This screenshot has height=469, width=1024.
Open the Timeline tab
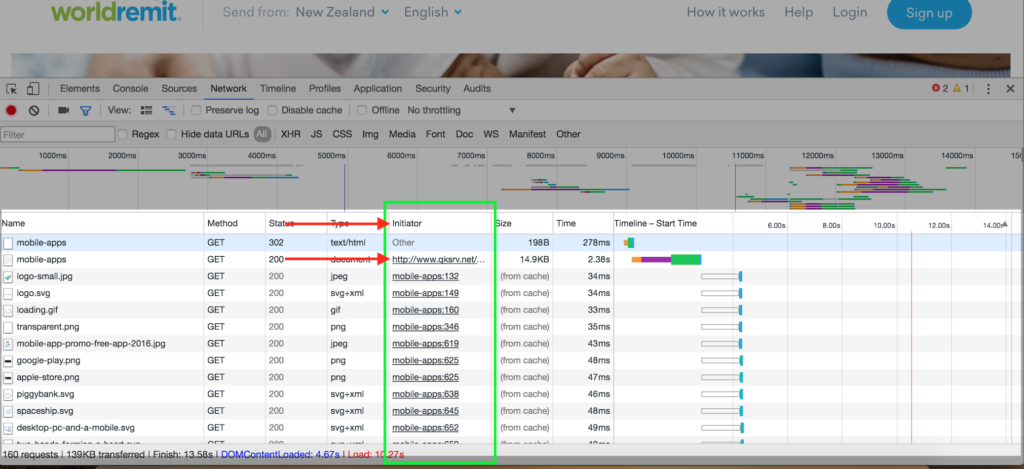[x=278, y=89]
